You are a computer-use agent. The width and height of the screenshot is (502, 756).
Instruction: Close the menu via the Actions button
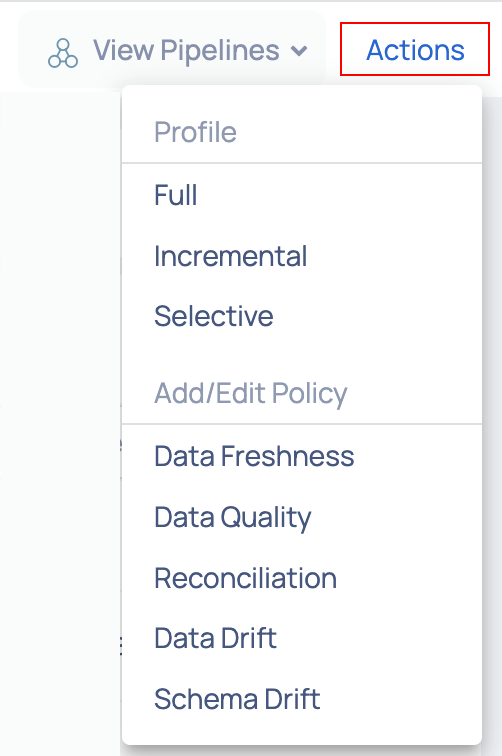click(x=415, y=49)
